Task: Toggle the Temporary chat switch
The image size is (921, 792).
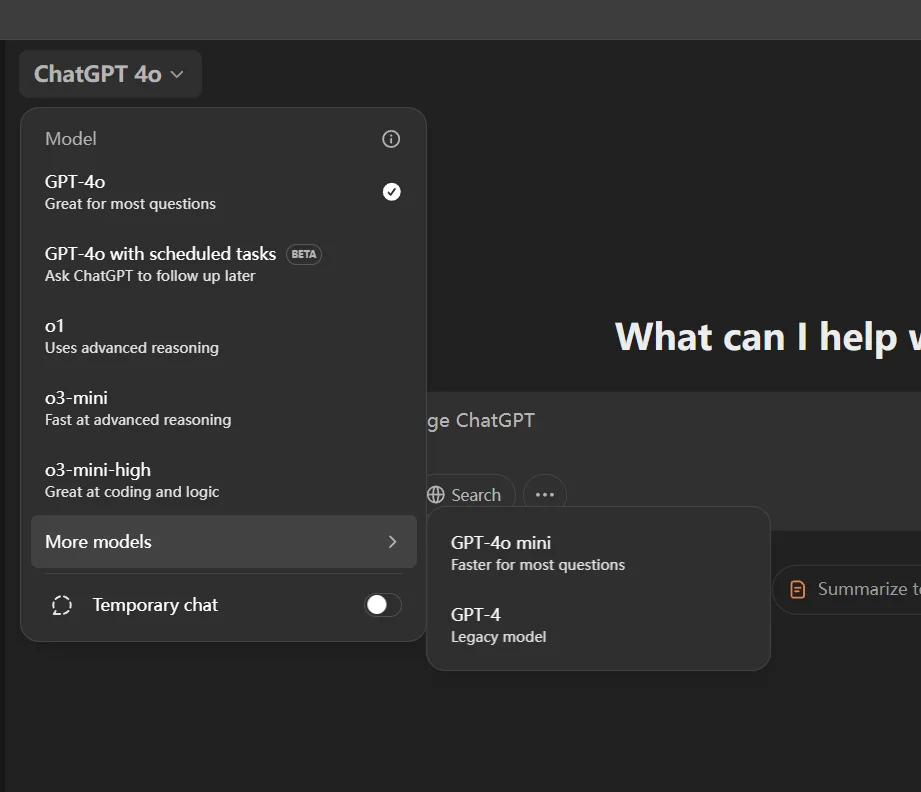Action: [x=383, y=605]
